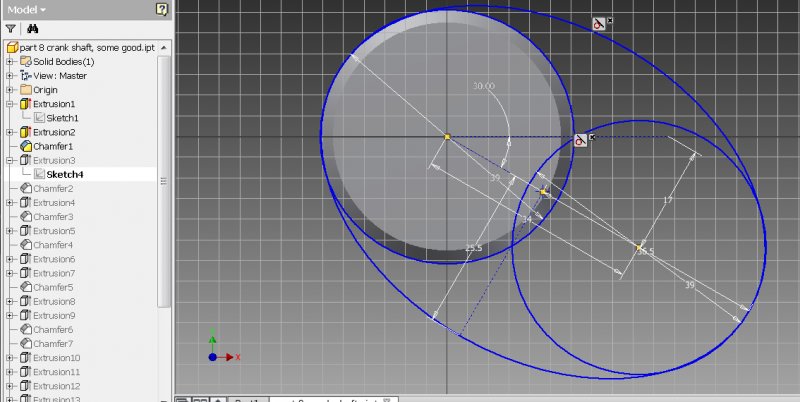Open the Model browser dropdown
Image resolution: width=800 pixels, height=402 pixels.
click(27, 10)
